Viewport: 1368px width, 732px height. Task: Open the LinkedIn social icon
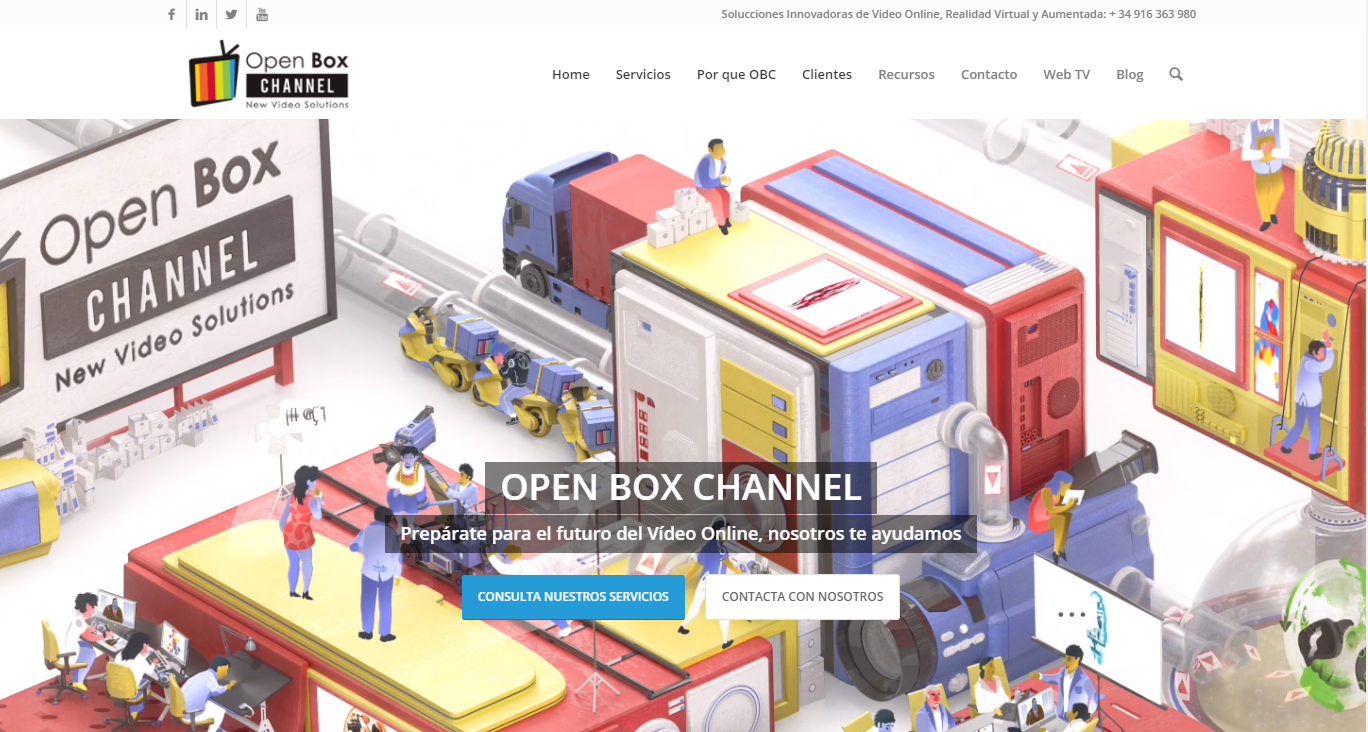click(x=201, y=14)
